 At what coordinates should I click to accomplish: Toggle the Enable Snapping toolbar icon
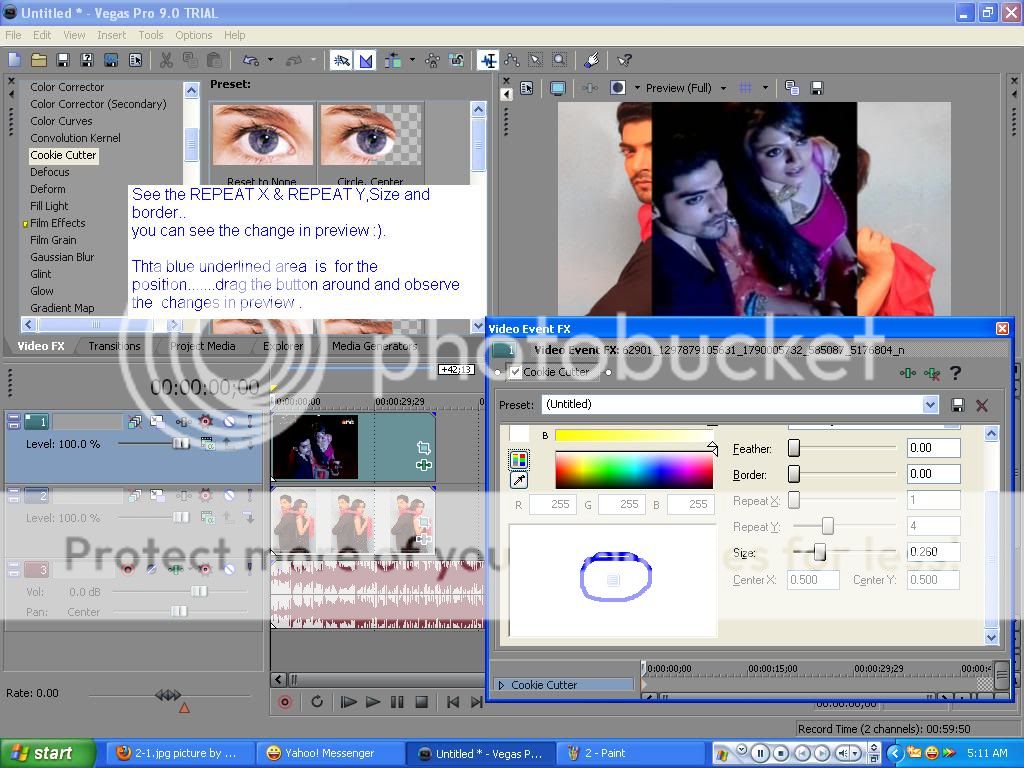[x=341, y=61]
